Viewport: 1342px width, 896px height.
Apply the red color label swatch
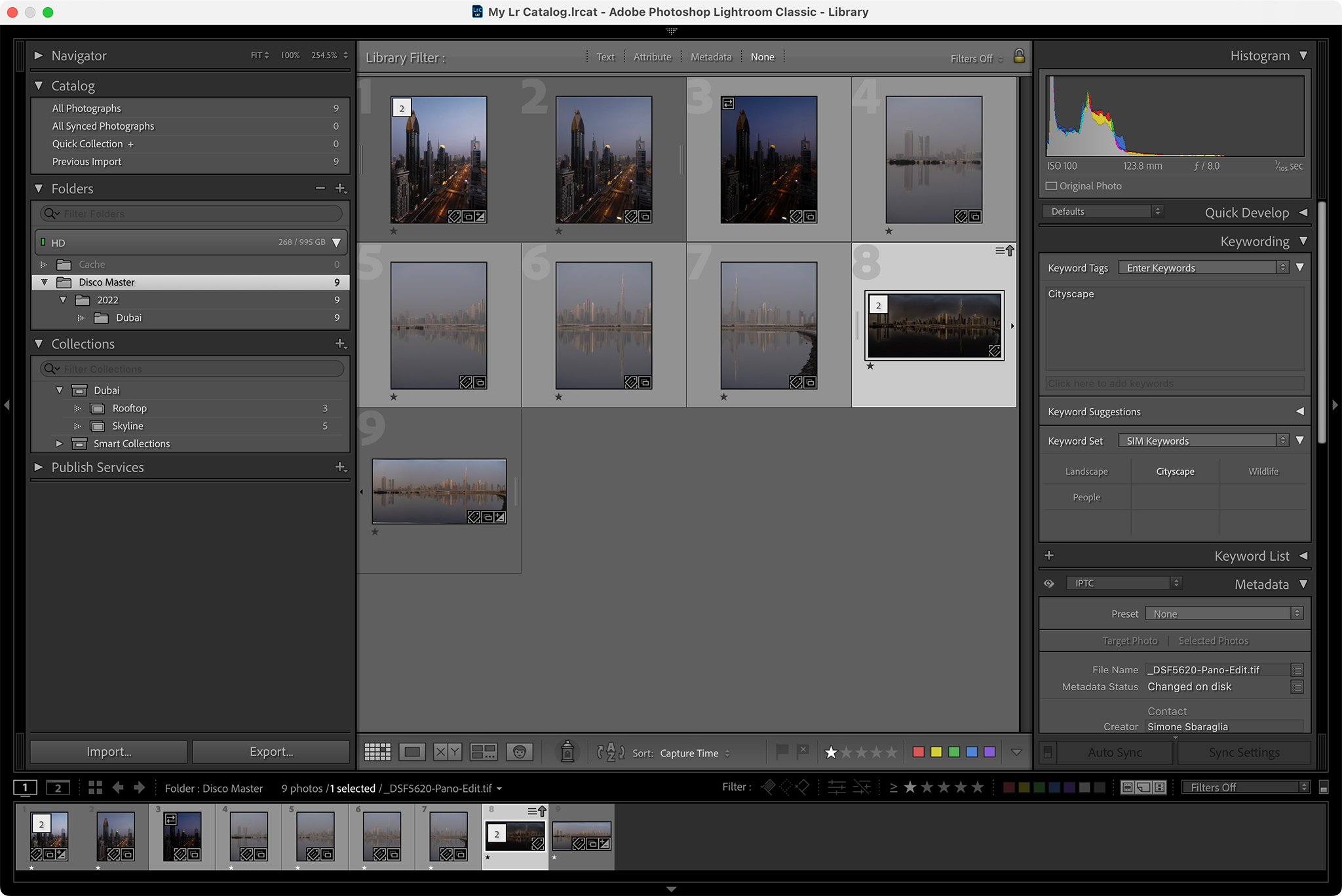tap(918, 752)
